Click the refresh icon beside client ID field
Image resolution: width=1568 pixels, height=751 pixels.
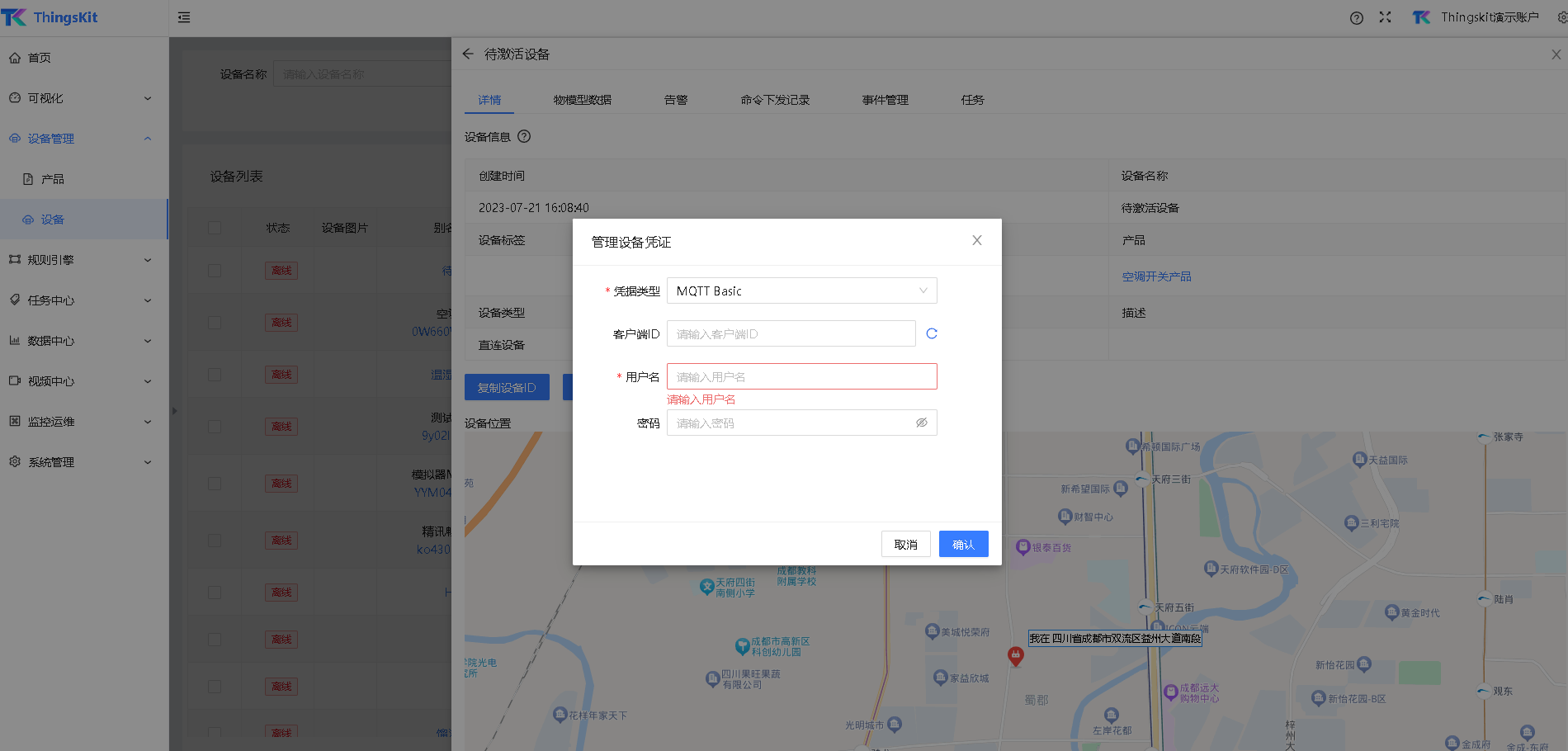tap(932, 333)
